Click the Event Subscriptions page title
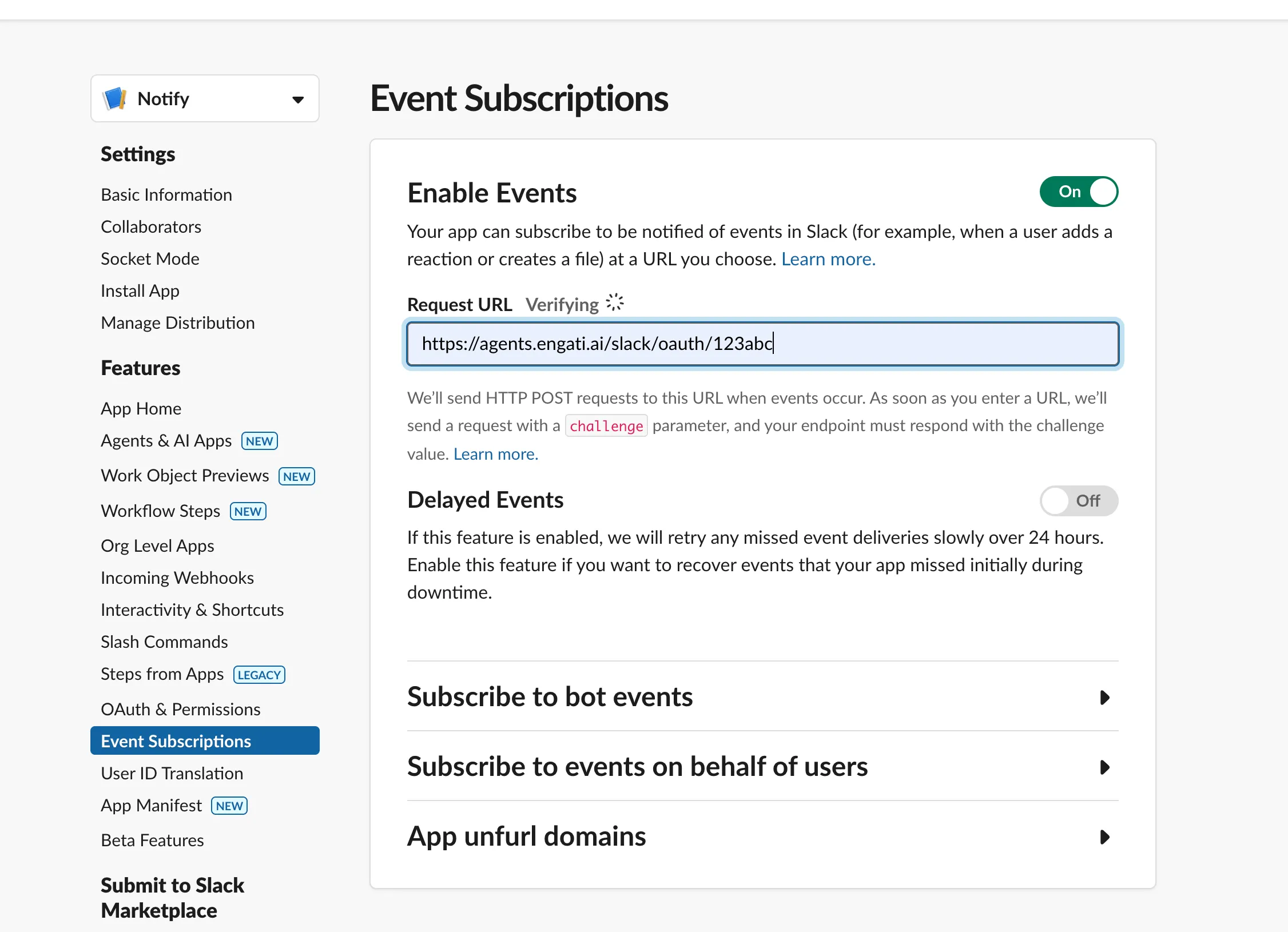1288x932 pixels. [x=519, y=98]
